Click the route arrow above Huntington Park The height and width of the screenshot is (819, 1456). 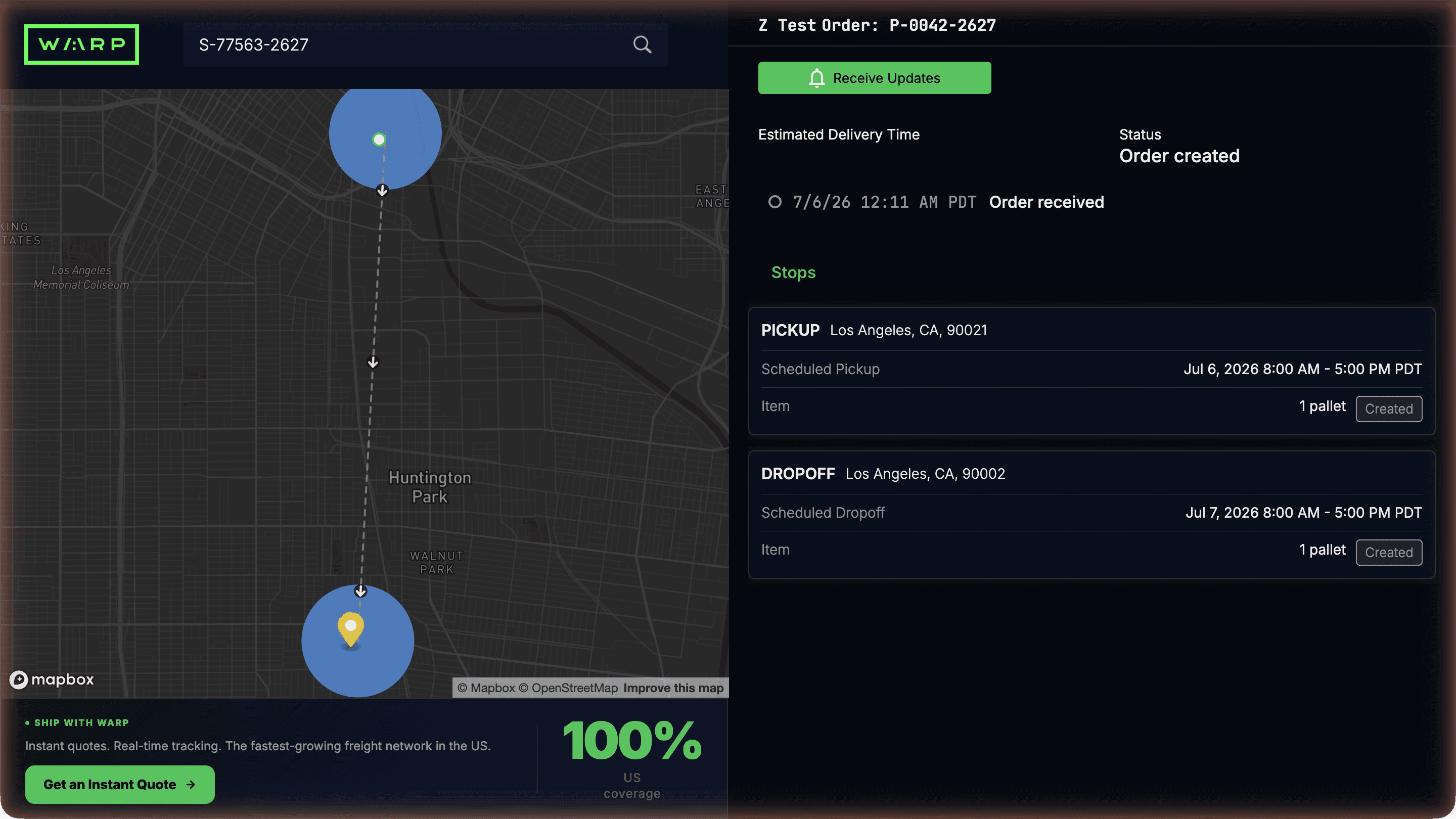[x=373, y=362]
